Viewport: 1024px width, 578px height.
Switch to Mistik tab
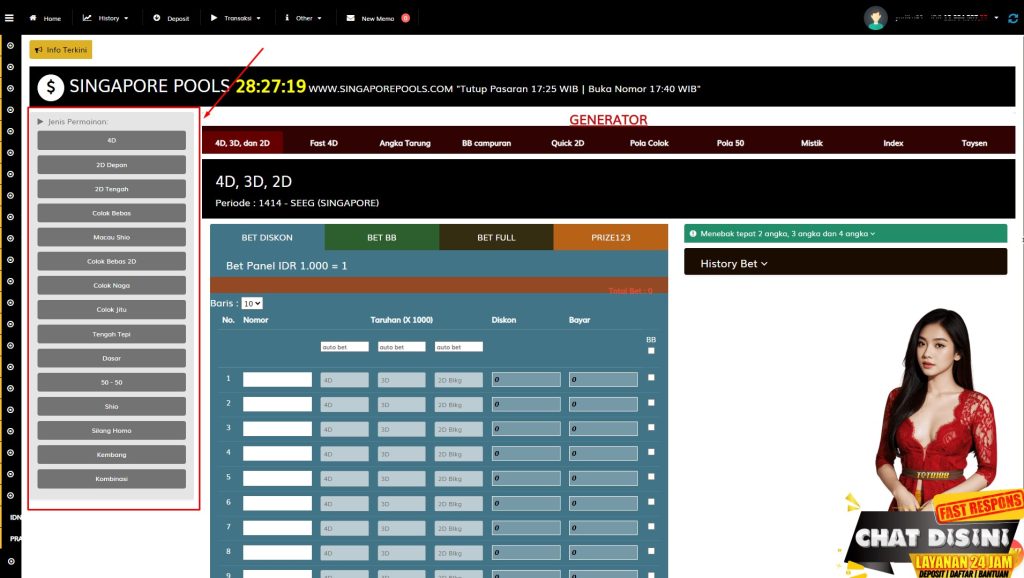[812, 143]
